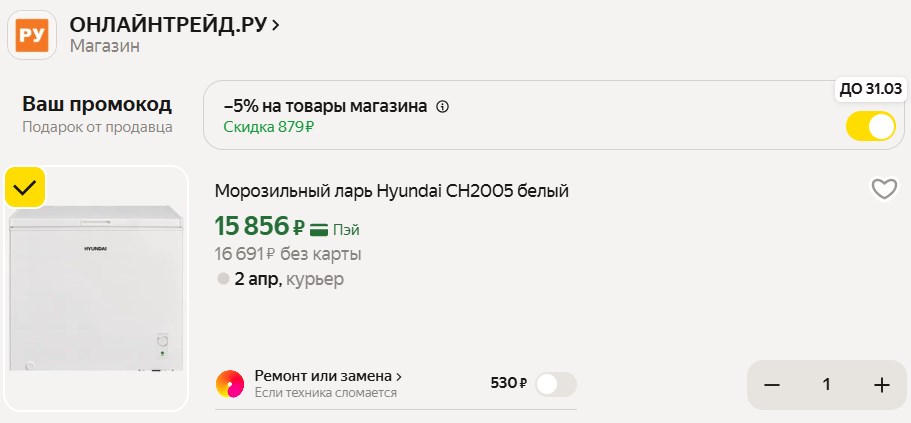Click the orange ОНЛАЙНТРЕЙД.РУ store logo

pos(32,35)
